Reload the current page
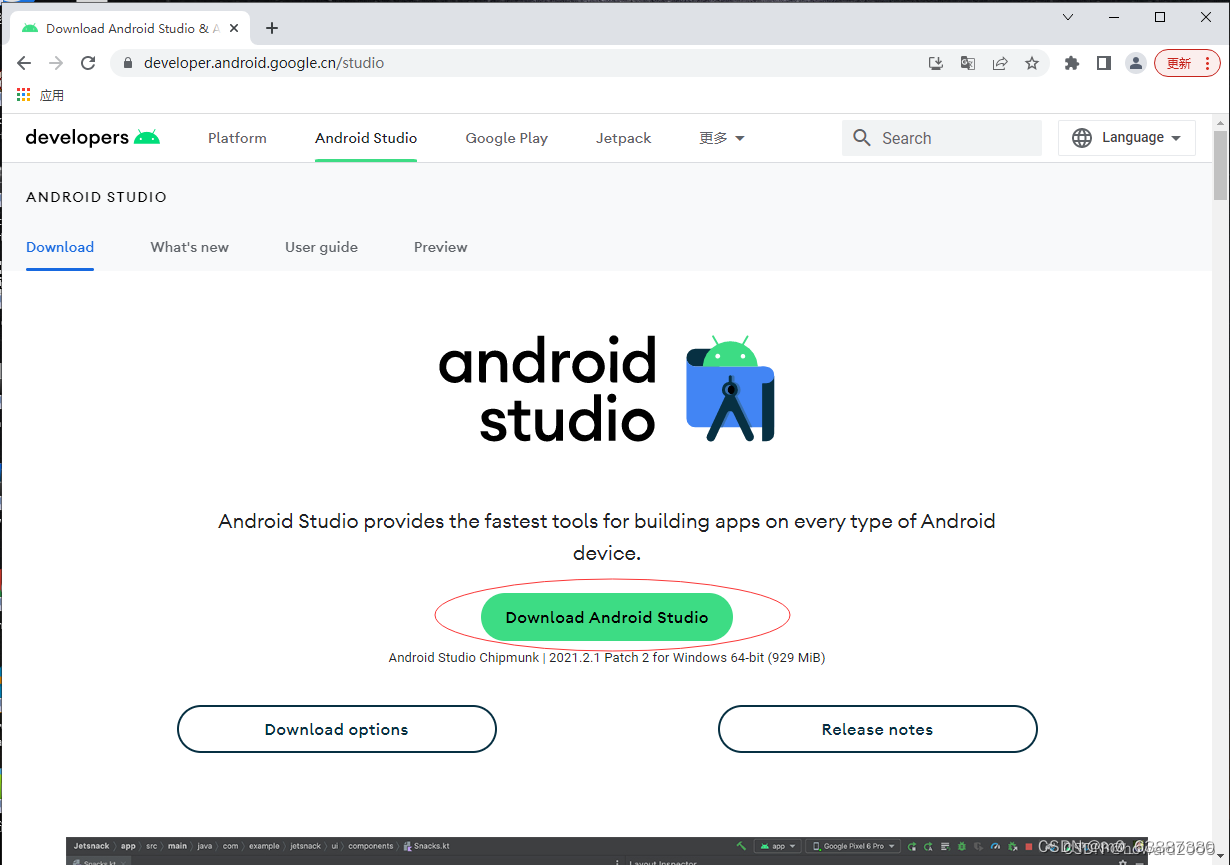This screenshot has height=865, width=1230. 88,63
